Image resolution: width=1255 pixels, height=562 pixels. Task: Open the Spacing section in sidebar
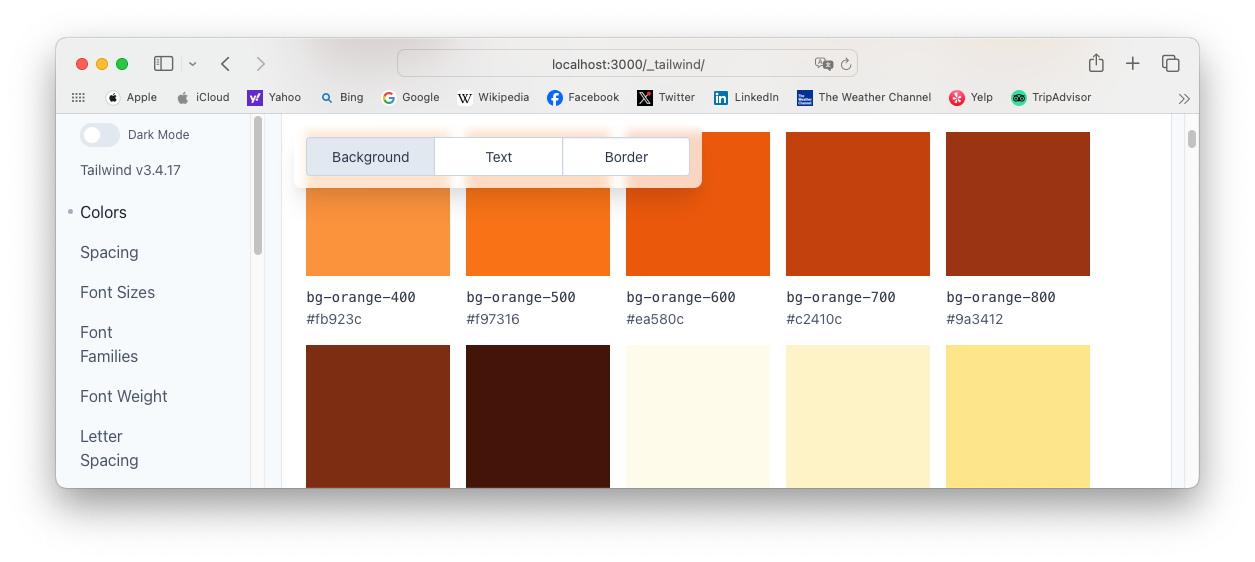109,252
